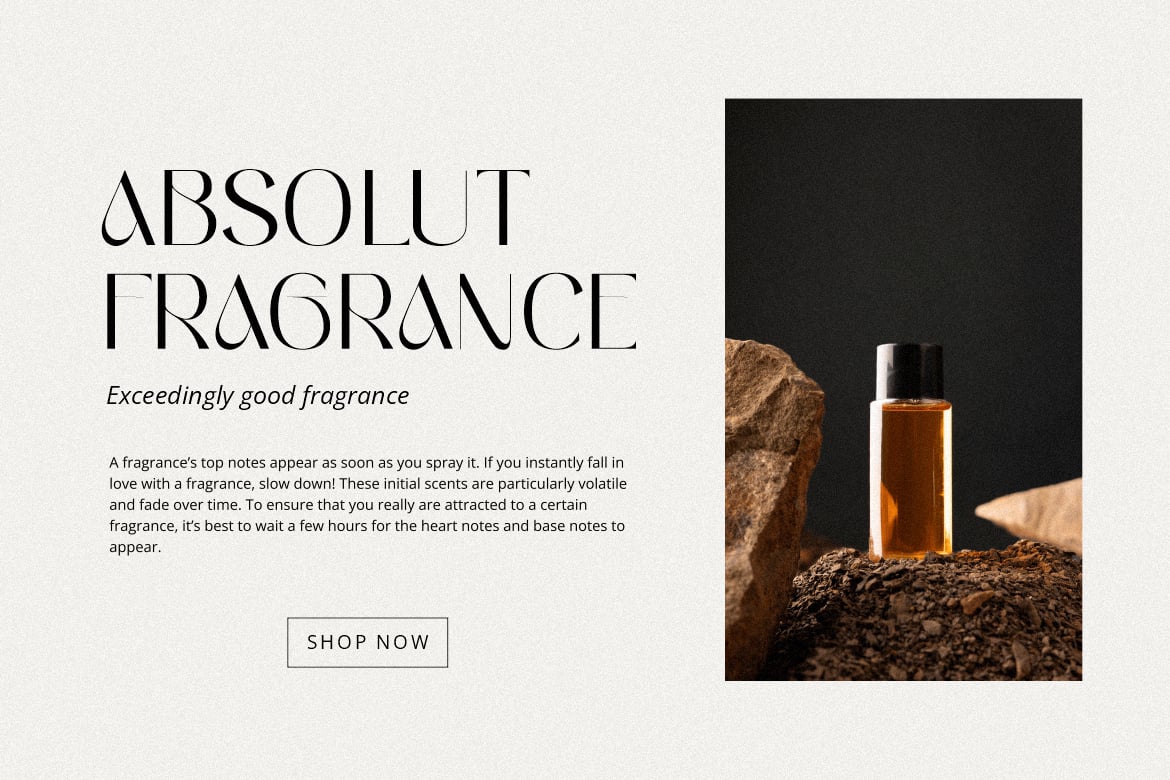Select the FRAGRANCE headline word
This screenshot has height=780, width=1170.
click(x=371, y=311)
